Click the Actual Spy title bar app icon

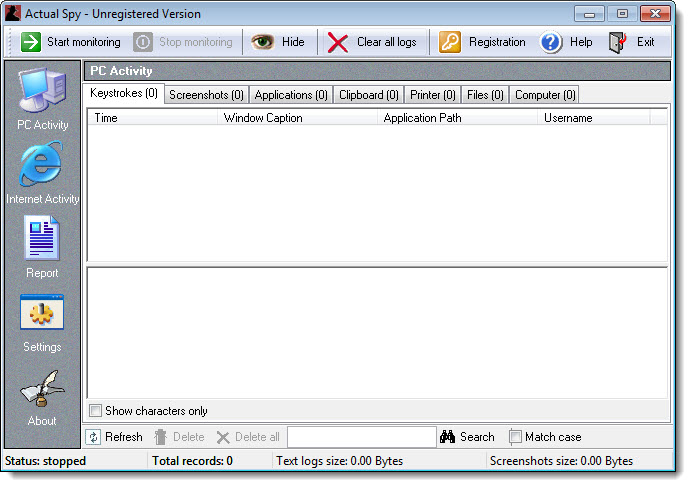(x=13, y=14)
